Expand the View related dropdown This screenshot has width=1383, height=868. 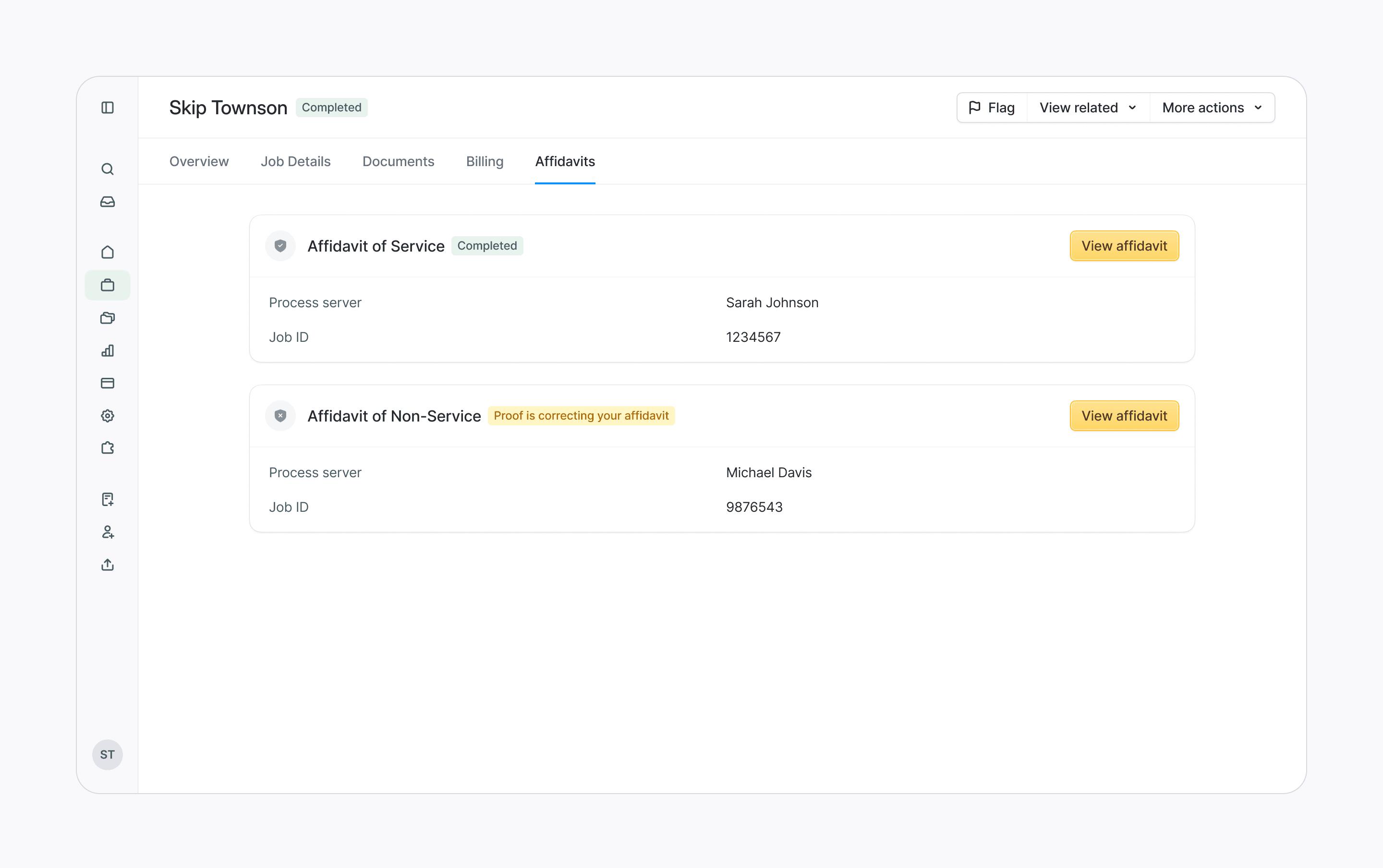point(1087,108)
